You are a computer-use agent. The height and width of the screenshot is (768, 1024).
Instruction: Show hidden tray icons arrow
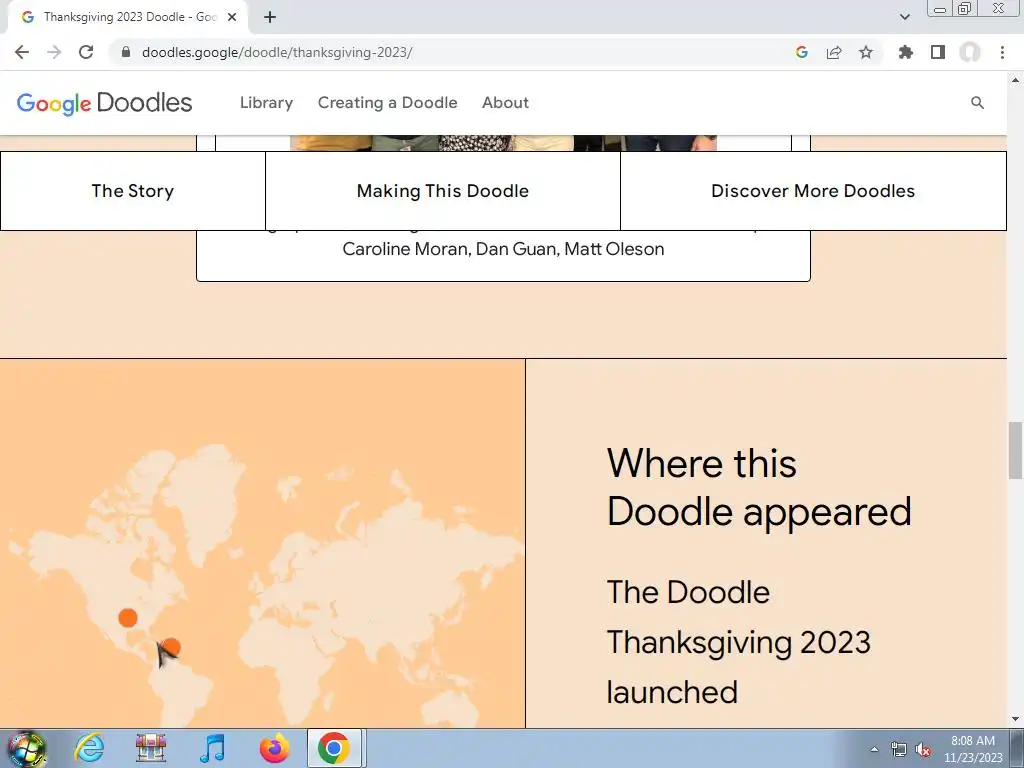point(874,749)
